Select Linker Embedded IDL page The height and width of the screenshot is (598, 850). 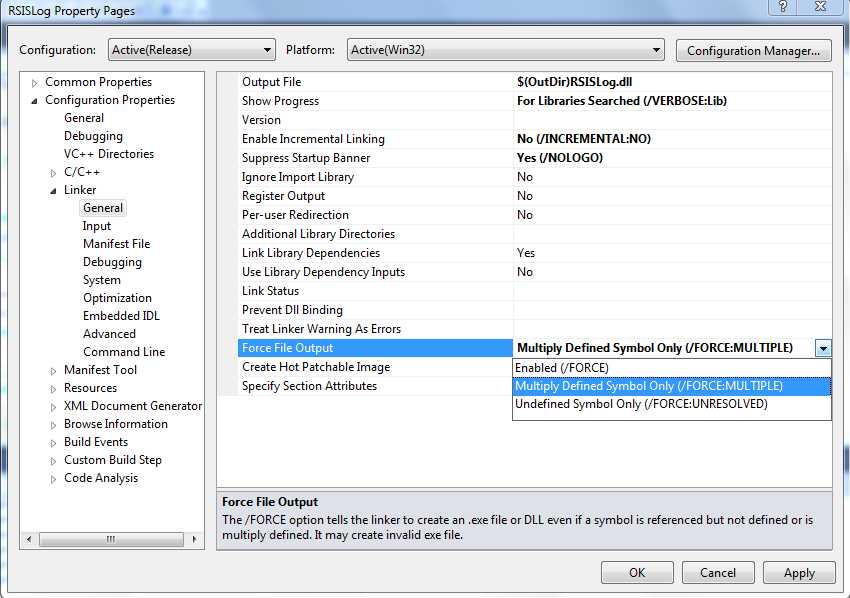point(121,316)
